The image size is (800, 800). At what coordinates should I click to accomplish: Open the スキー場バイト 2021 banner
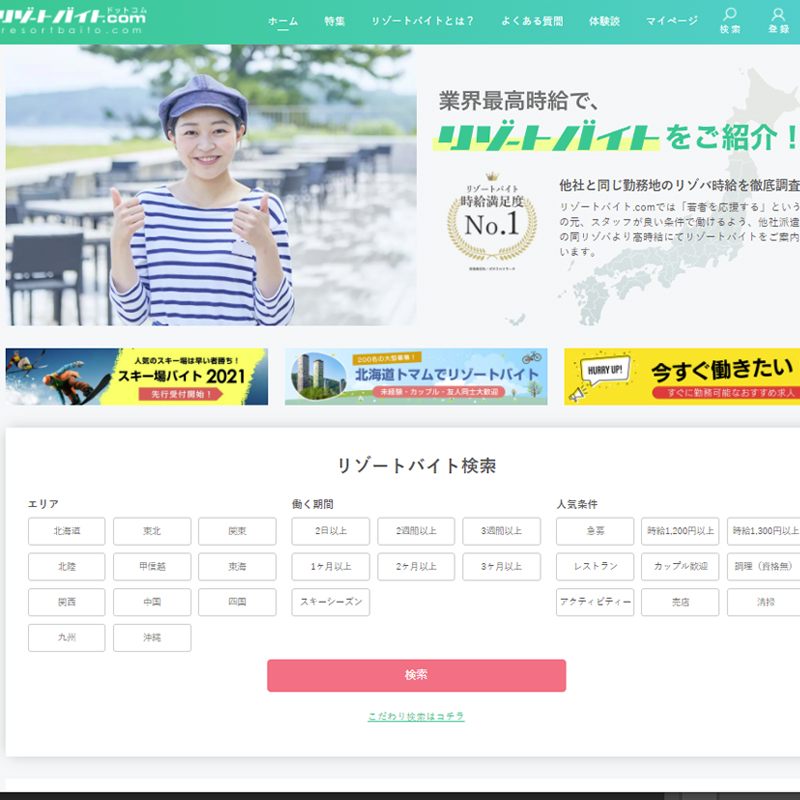[137, 376]
